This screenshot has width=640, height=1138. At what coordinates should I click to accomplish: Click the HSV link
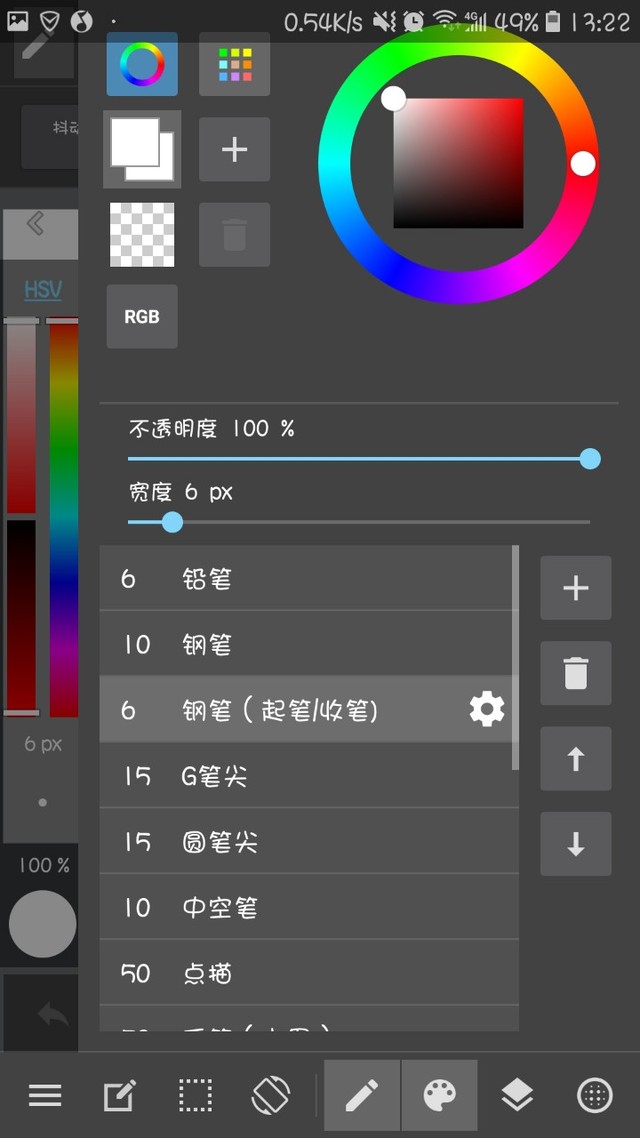coord(43,290)
